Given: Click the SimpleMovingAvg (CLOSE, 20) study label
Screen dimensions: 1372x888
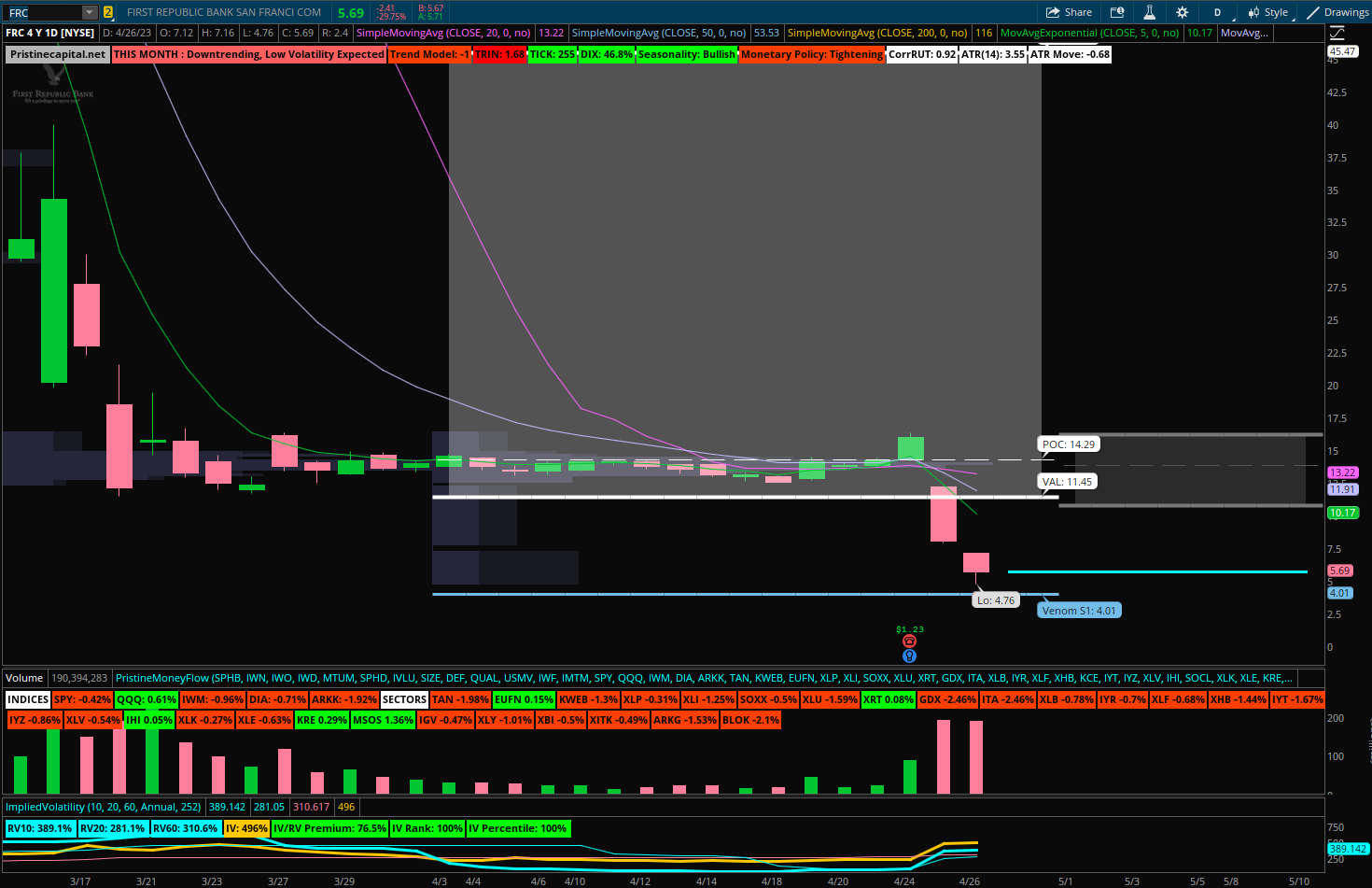Looking at the screenshot, I should 443,33.
